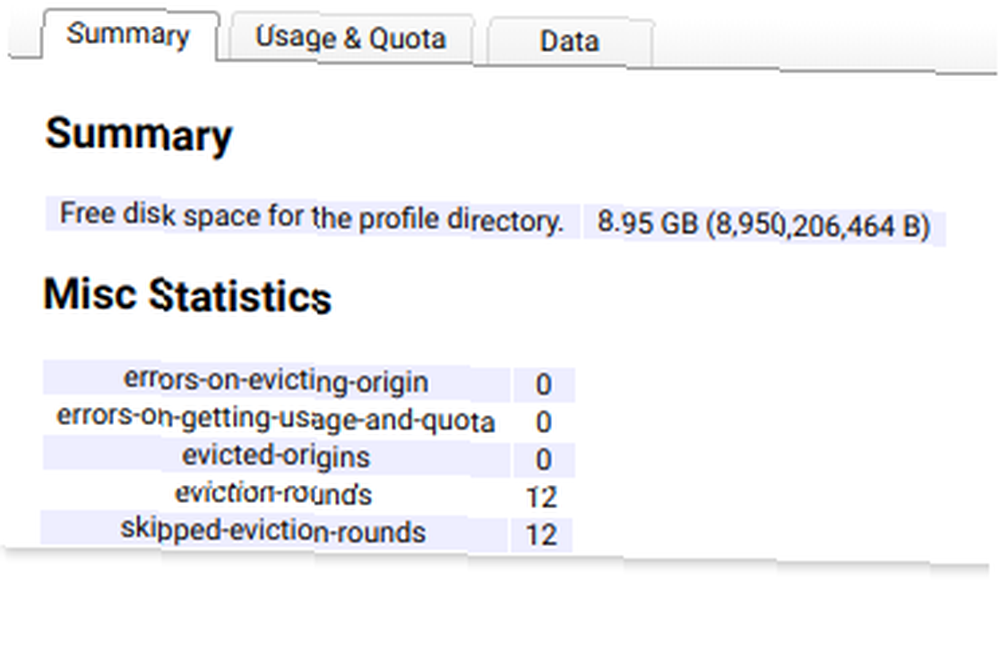The width and height of the screenshot is (1000, 663).
Task: Click the errors-on-getting-usage-and-quota label
Action: (276, 418)
